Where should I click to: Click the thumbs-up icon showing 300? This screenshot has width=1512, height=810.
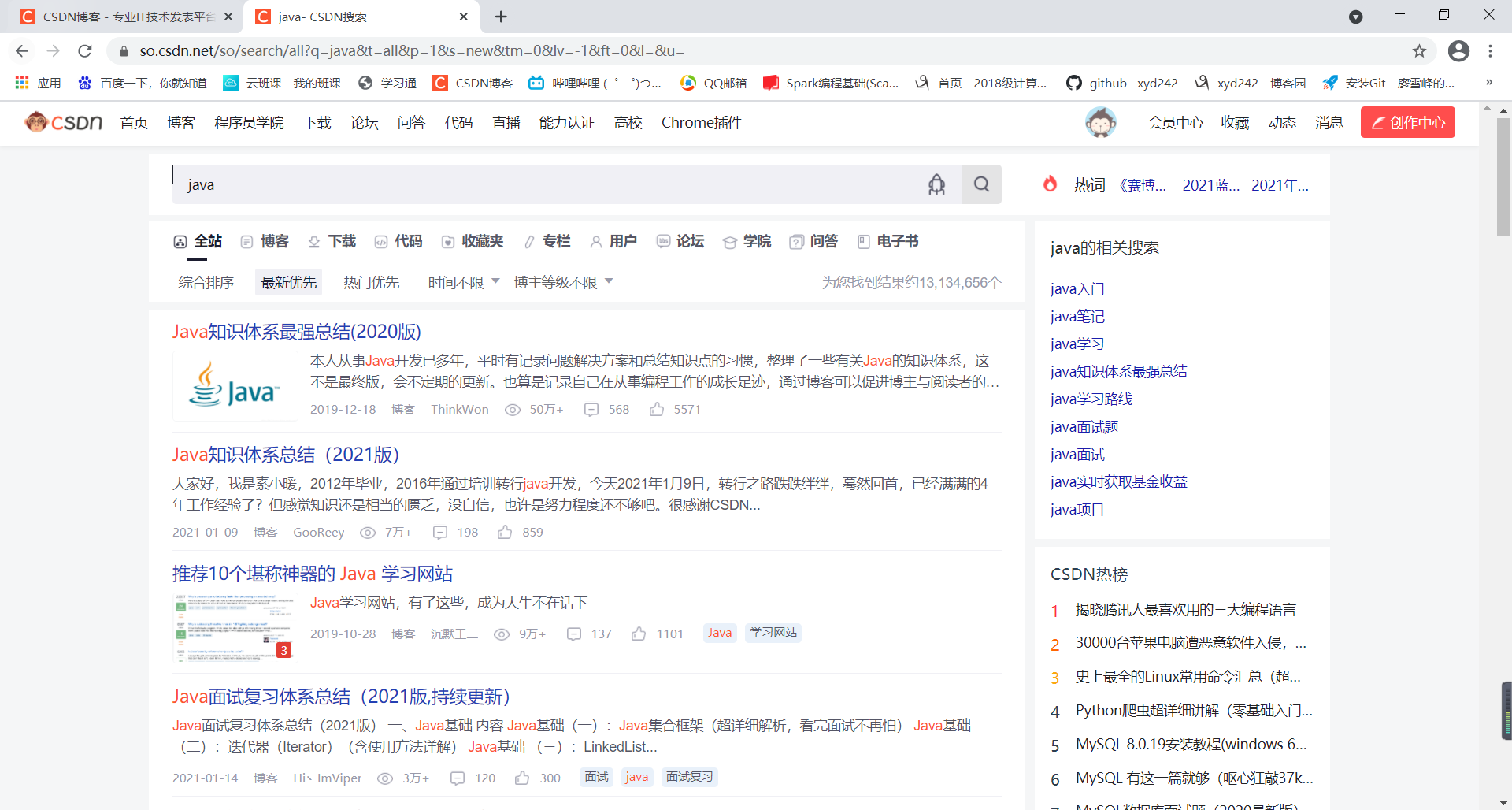[522, 778]
